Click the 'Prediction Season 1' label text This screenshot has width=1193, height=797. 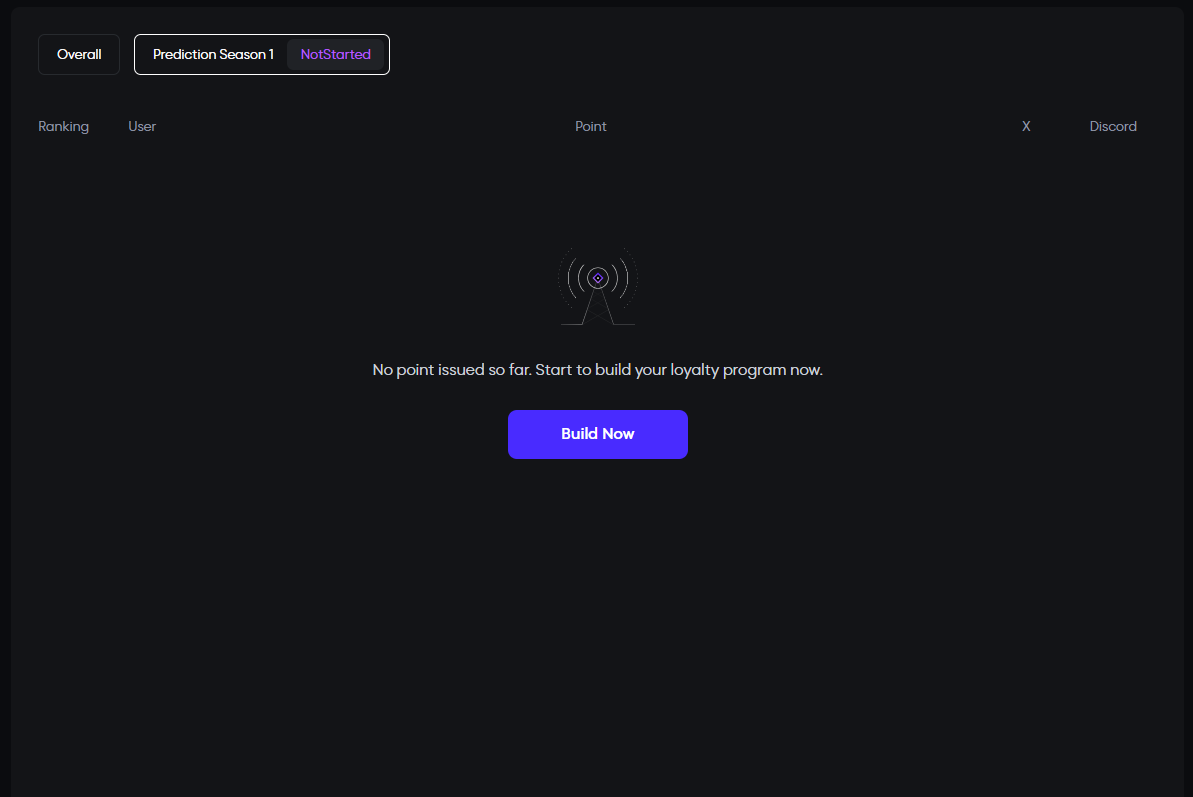pyautogui.click(x=213, y=55)
